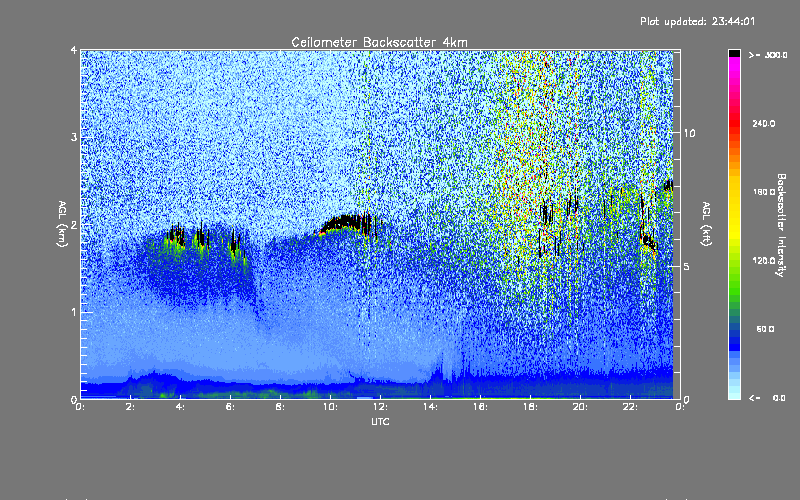Image resolution: width=800 pixels, height=500 pixels.
Task: Click the '120.0' colorbar label
Action: click(x=764, y=261)
